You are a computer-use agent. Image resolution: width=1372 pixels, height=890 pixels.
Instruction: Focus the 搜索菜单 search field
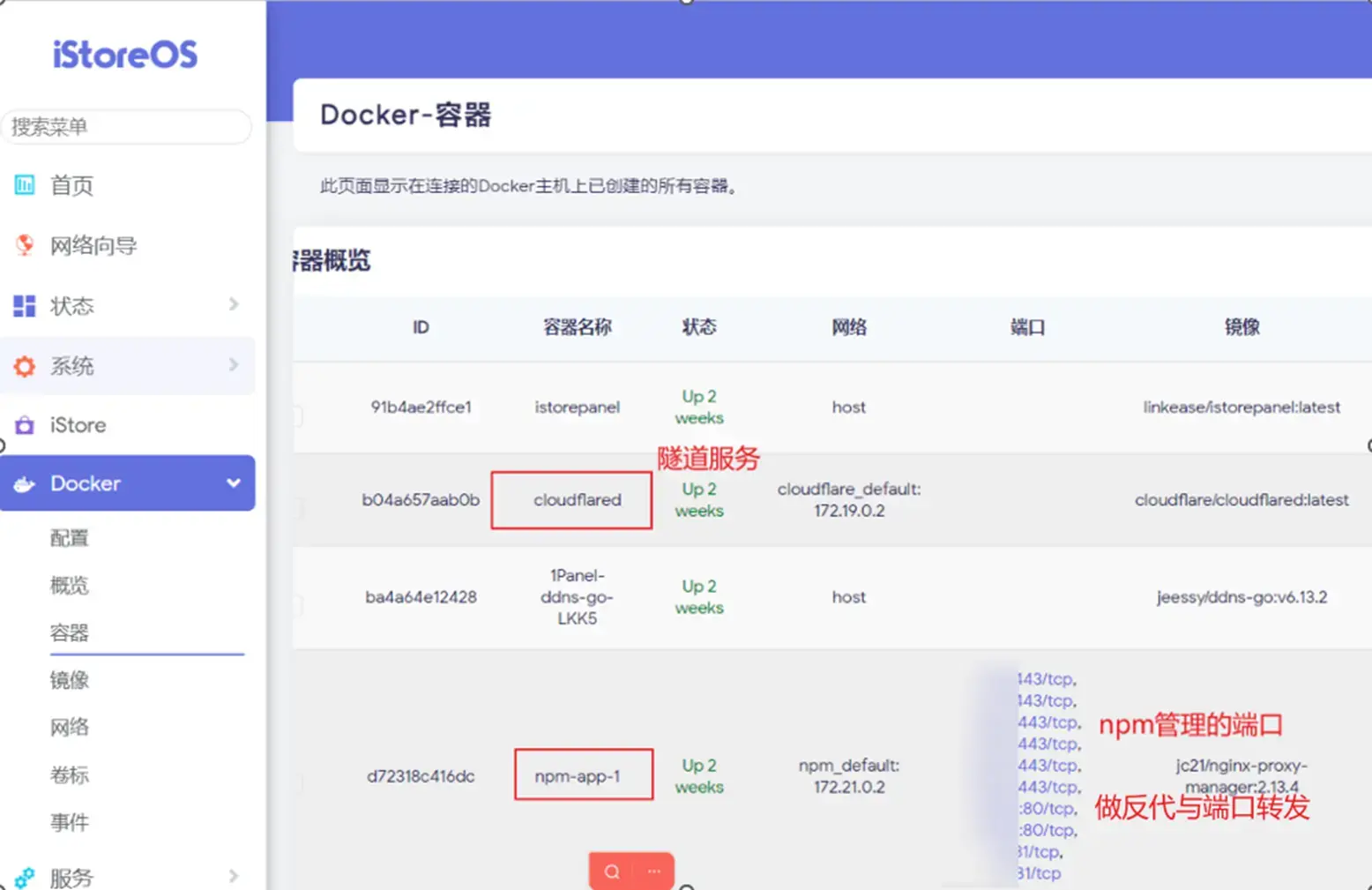click(127, 127)
